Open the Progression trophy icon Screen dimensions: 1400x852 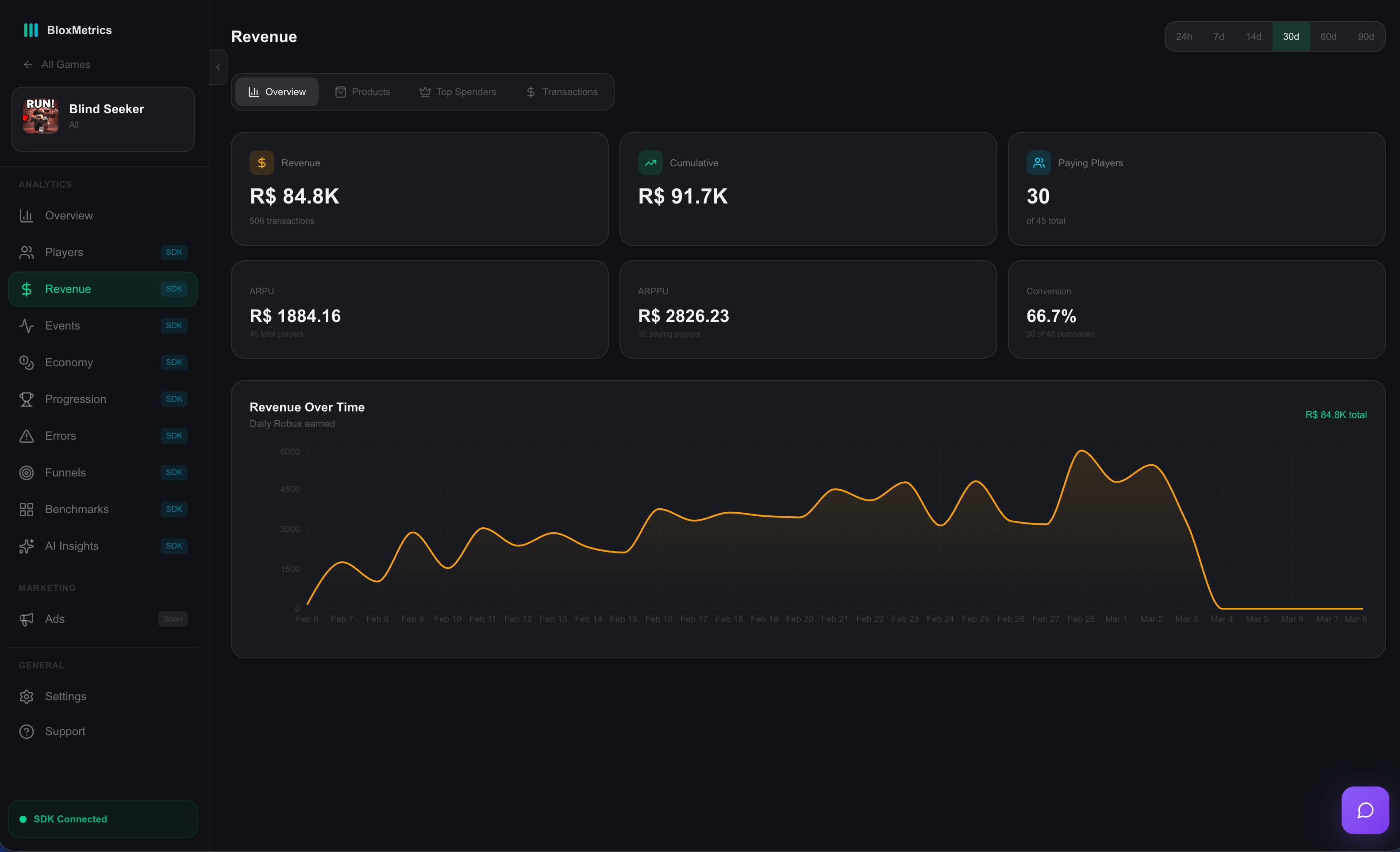pyautogui.click(x=27, y=399)
